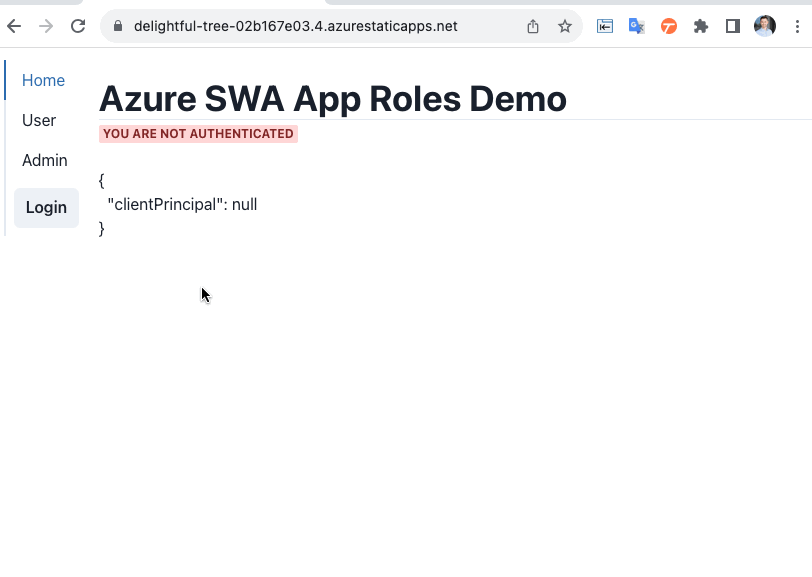Reload the current page
Image resolution: width=812 pixels, height=577 pixels.
[78, 26]
